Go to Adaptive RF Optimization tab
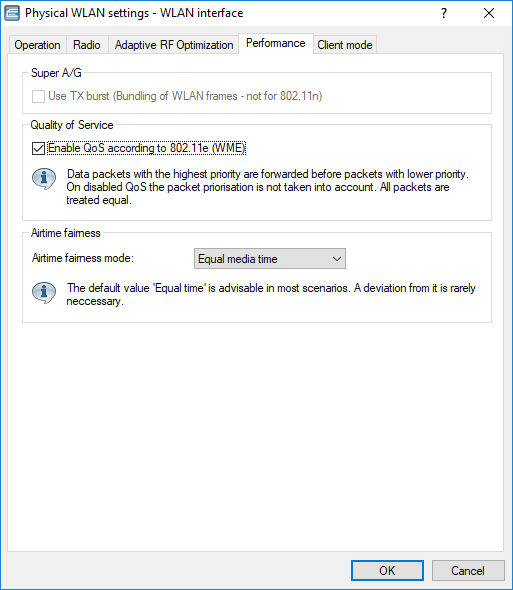Image resolution: width=513 pixels, height=590 pixels. tap(174, 45)
